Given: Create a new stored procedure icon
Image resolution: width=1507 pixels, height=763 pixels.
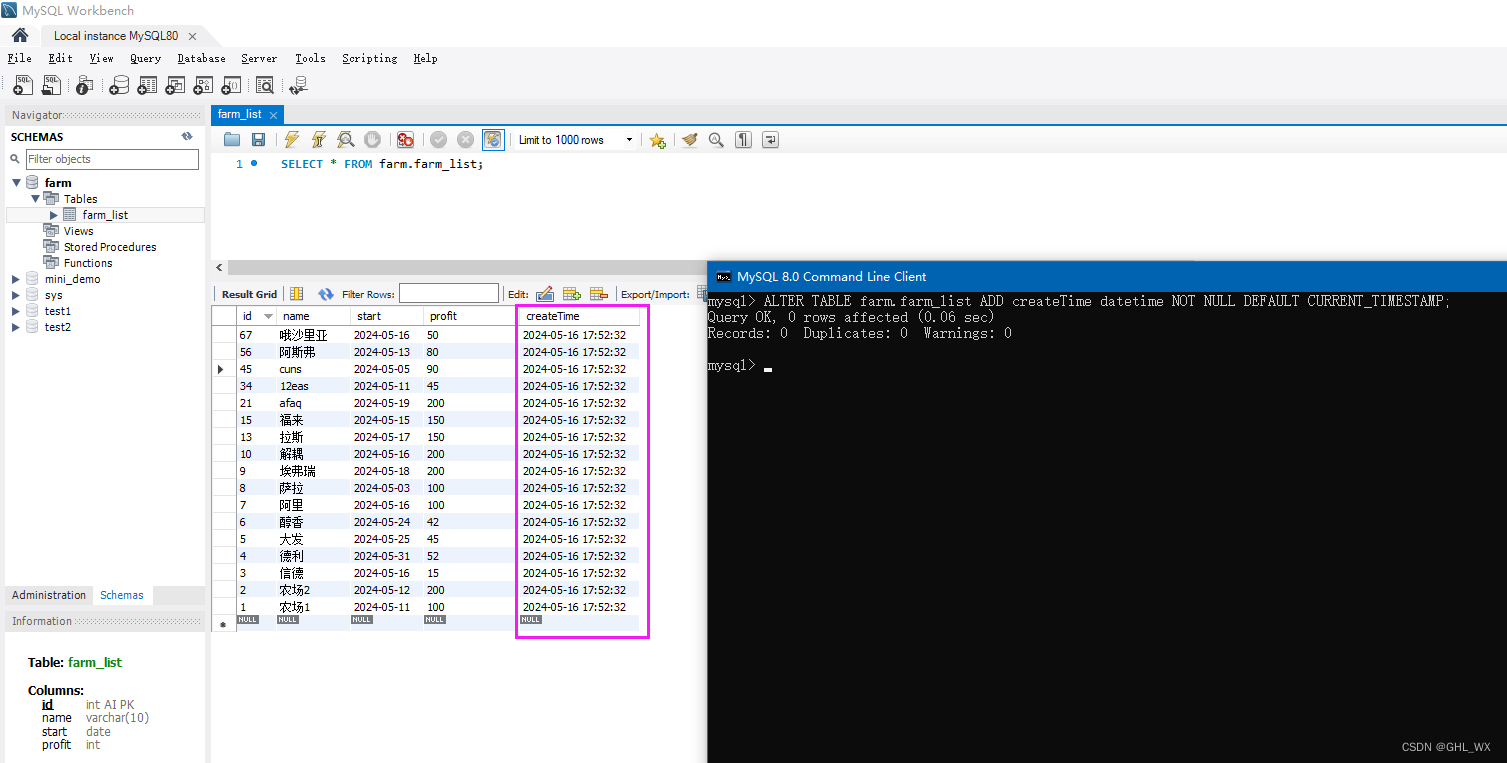Looking at the screenshot, I should pyautogui.click(x=203, y=86).
